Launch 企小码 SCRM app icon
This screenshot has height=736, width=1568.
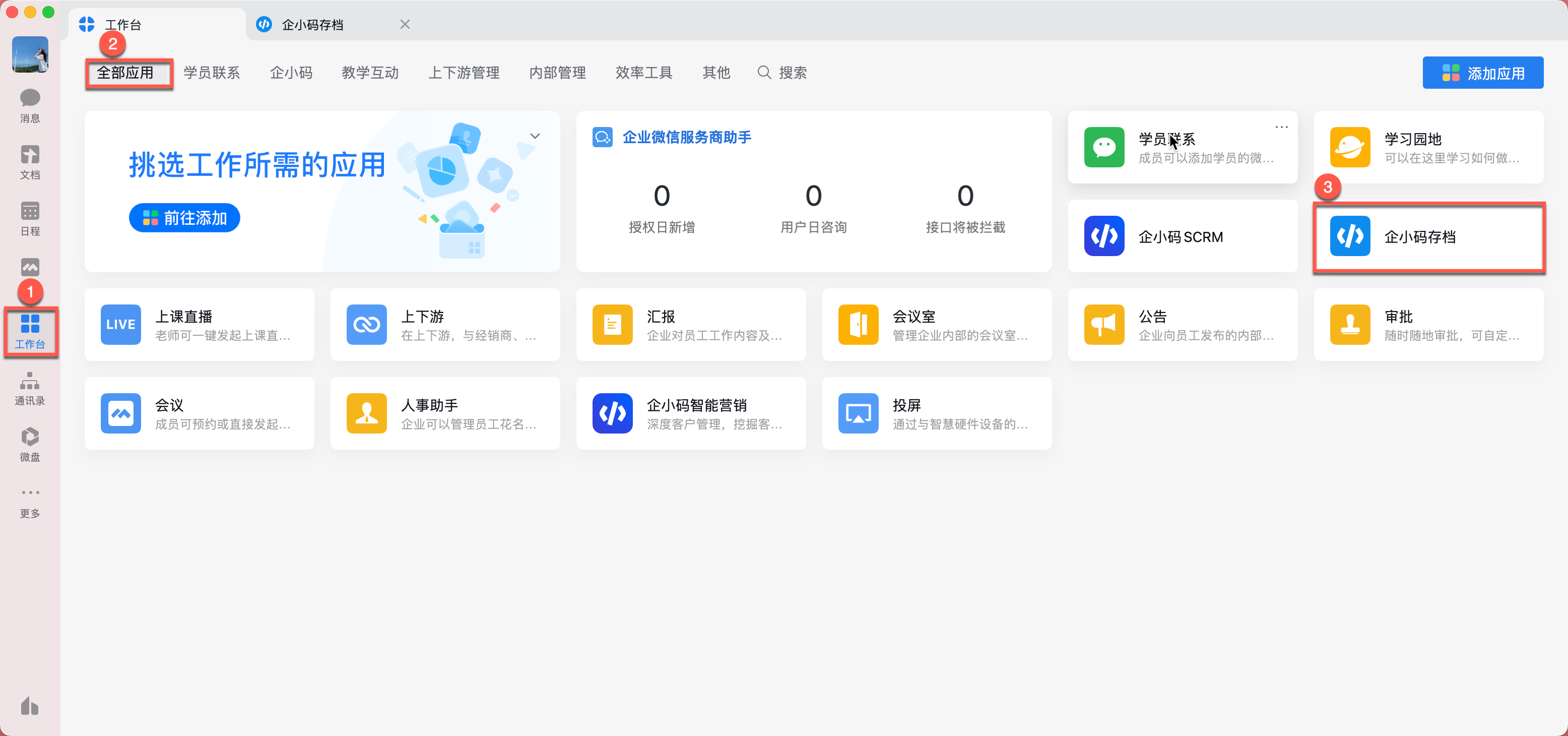(x=1104, y=236)
